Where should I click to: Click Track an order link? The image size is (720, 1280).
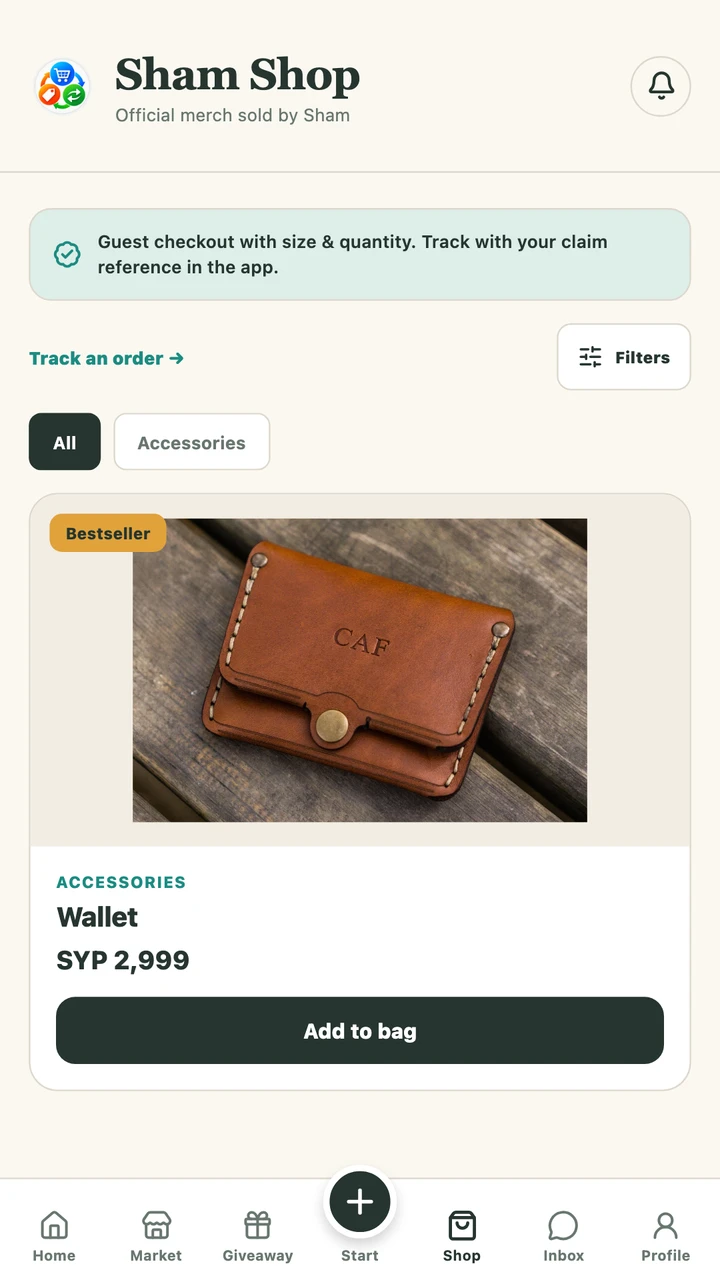[107, 358]
